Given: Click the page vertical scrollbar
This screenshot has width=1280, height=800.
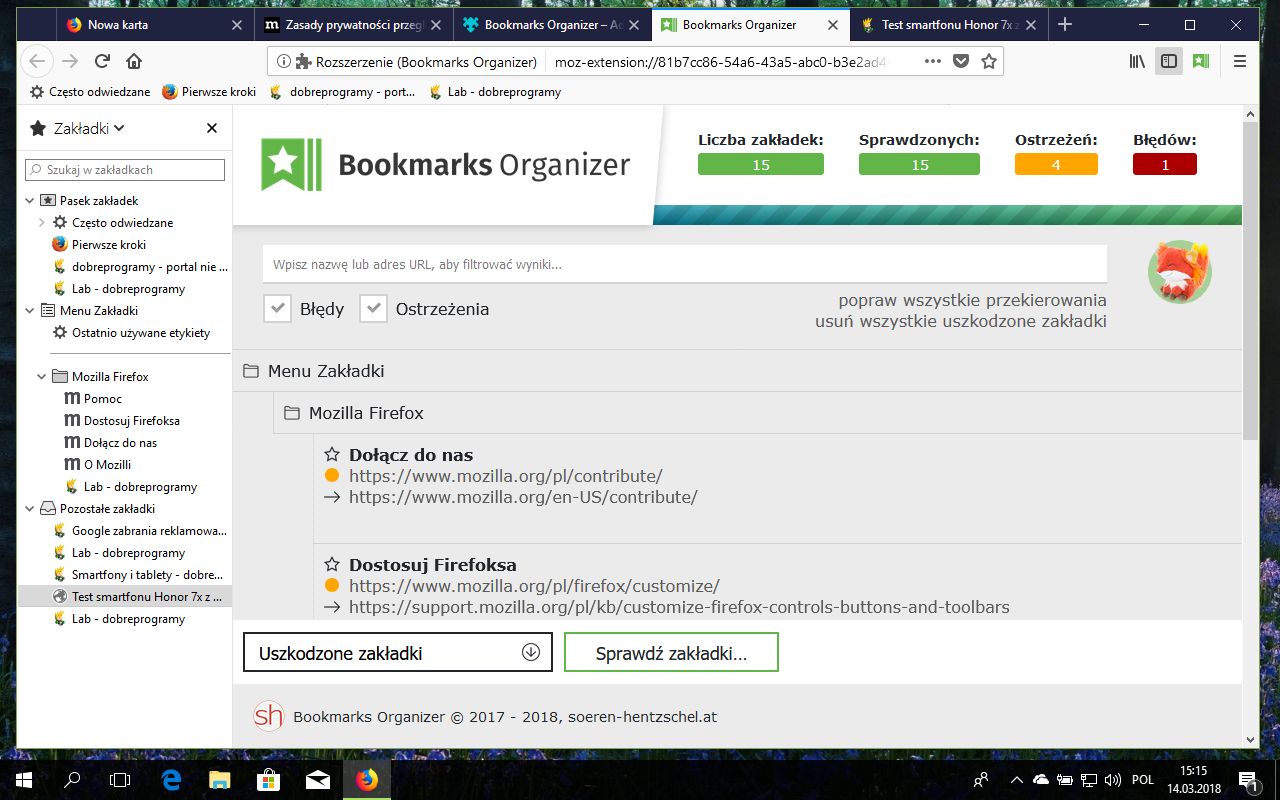Looking at the screenshot, I should [x=1250, y=280].
